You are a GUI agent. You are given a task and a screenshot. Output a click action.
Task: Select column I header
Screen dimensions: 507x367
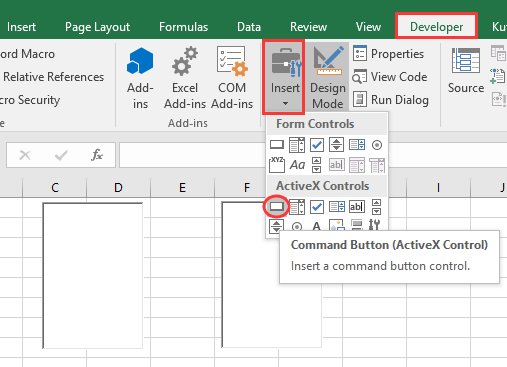click(x=438, y=187)
